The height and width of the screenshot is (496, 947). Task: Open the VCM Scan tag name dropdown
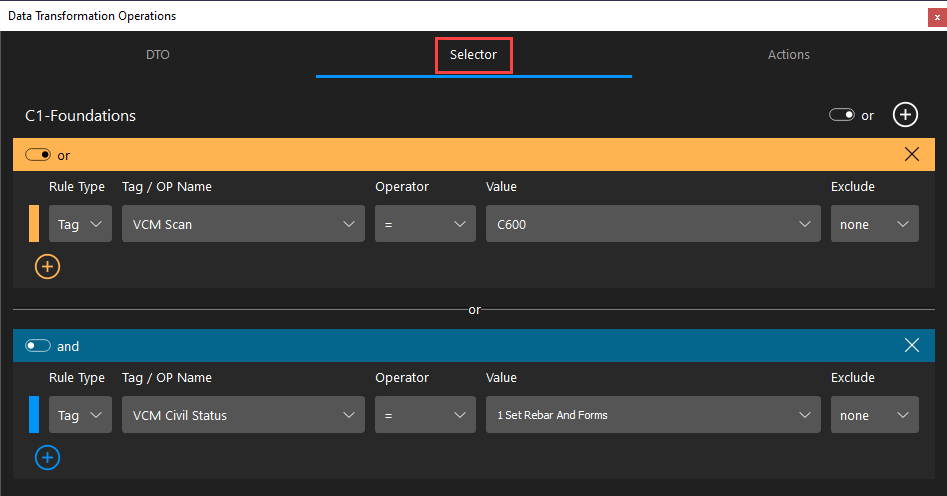[243, 224]
